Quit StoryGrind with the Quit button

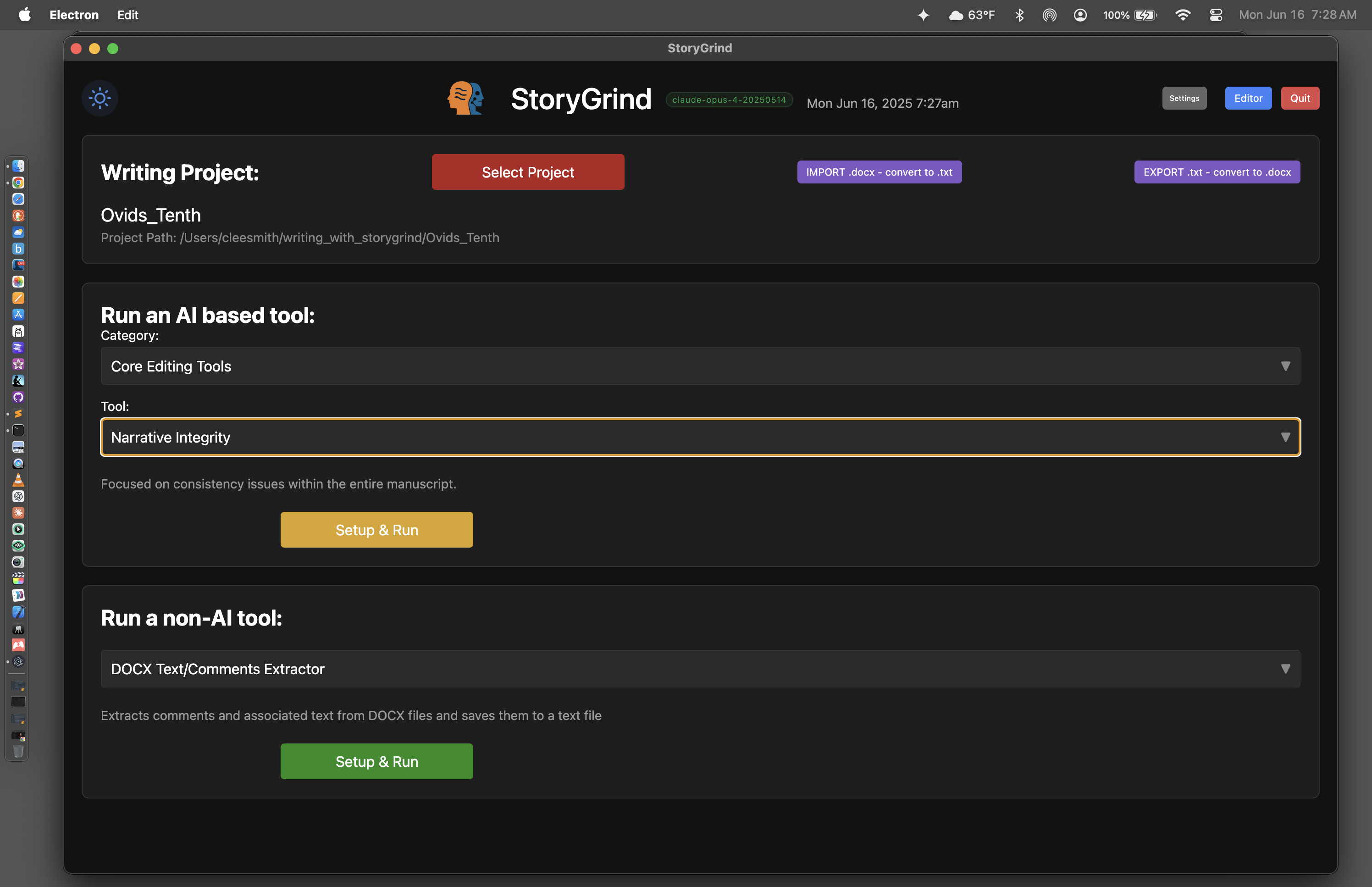coord(1300,98)
